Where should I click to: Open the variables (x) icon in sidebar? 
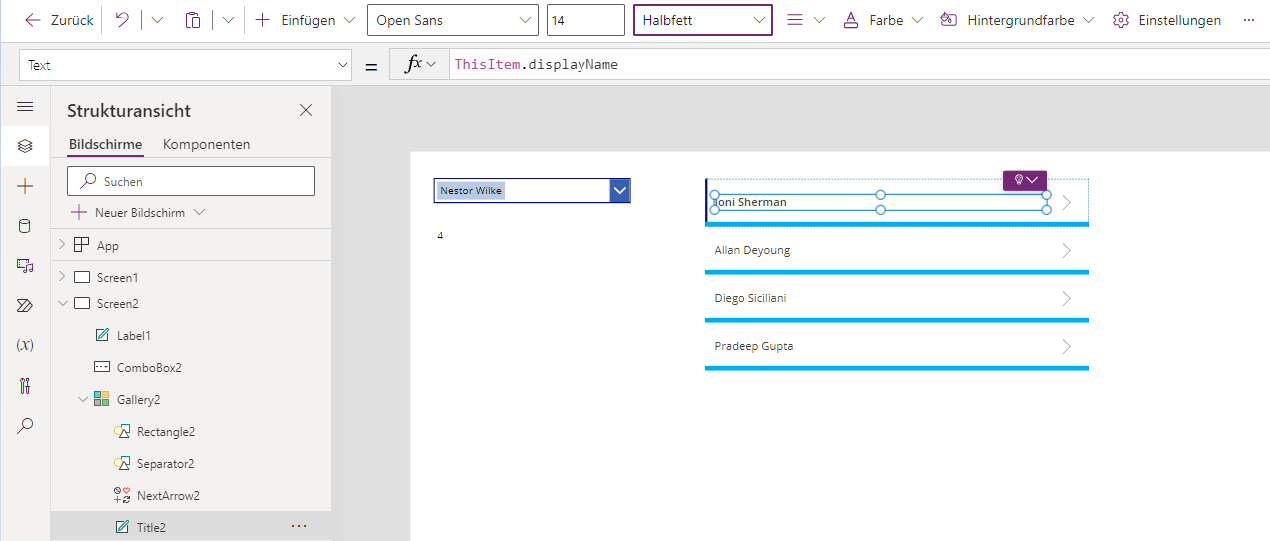(x=25, y=345)
